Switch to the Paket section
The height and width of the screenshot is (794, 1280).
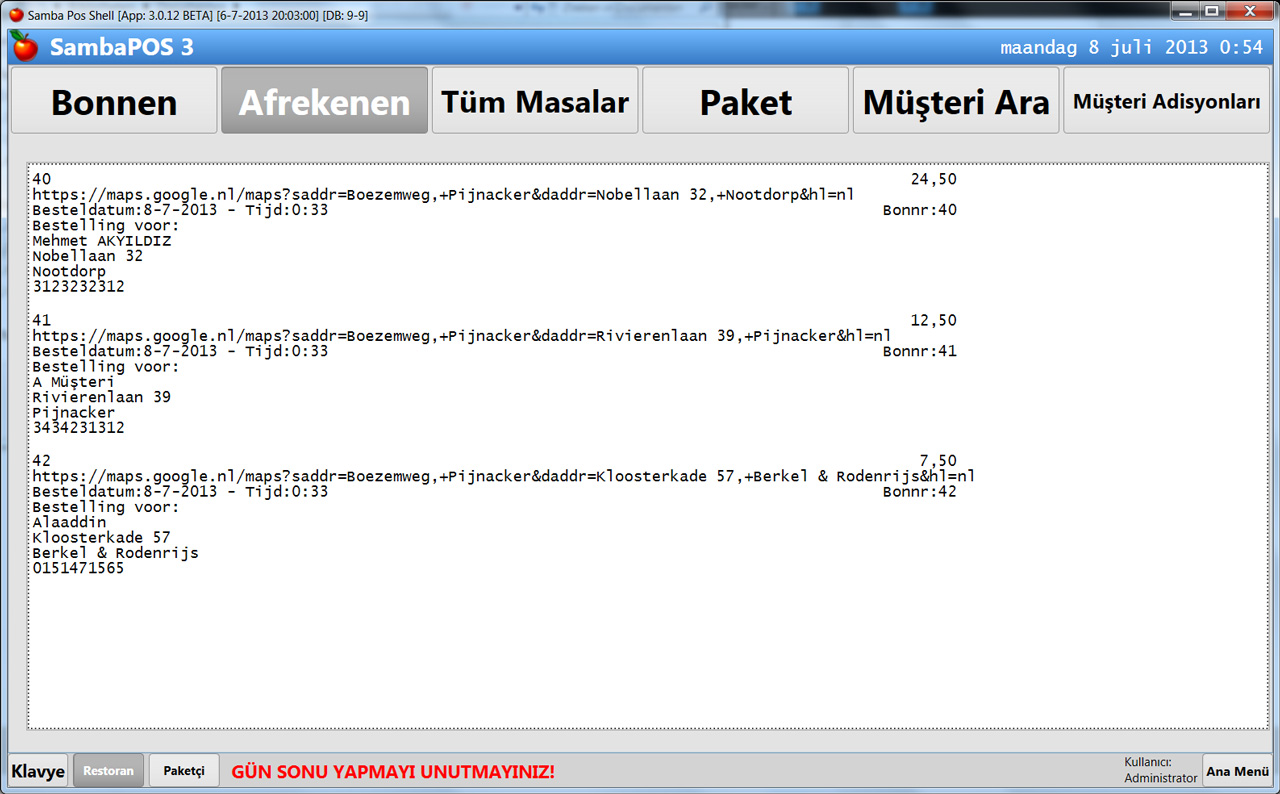[745, 101]
